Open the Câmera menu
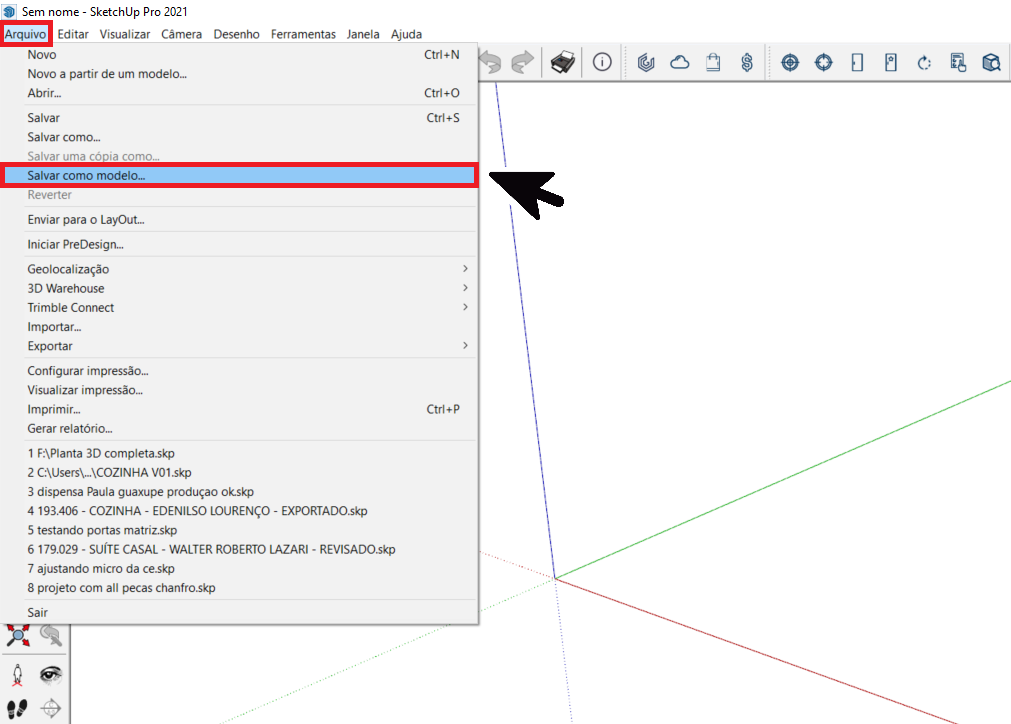The image size is (1011, 724). pos(181,34)
